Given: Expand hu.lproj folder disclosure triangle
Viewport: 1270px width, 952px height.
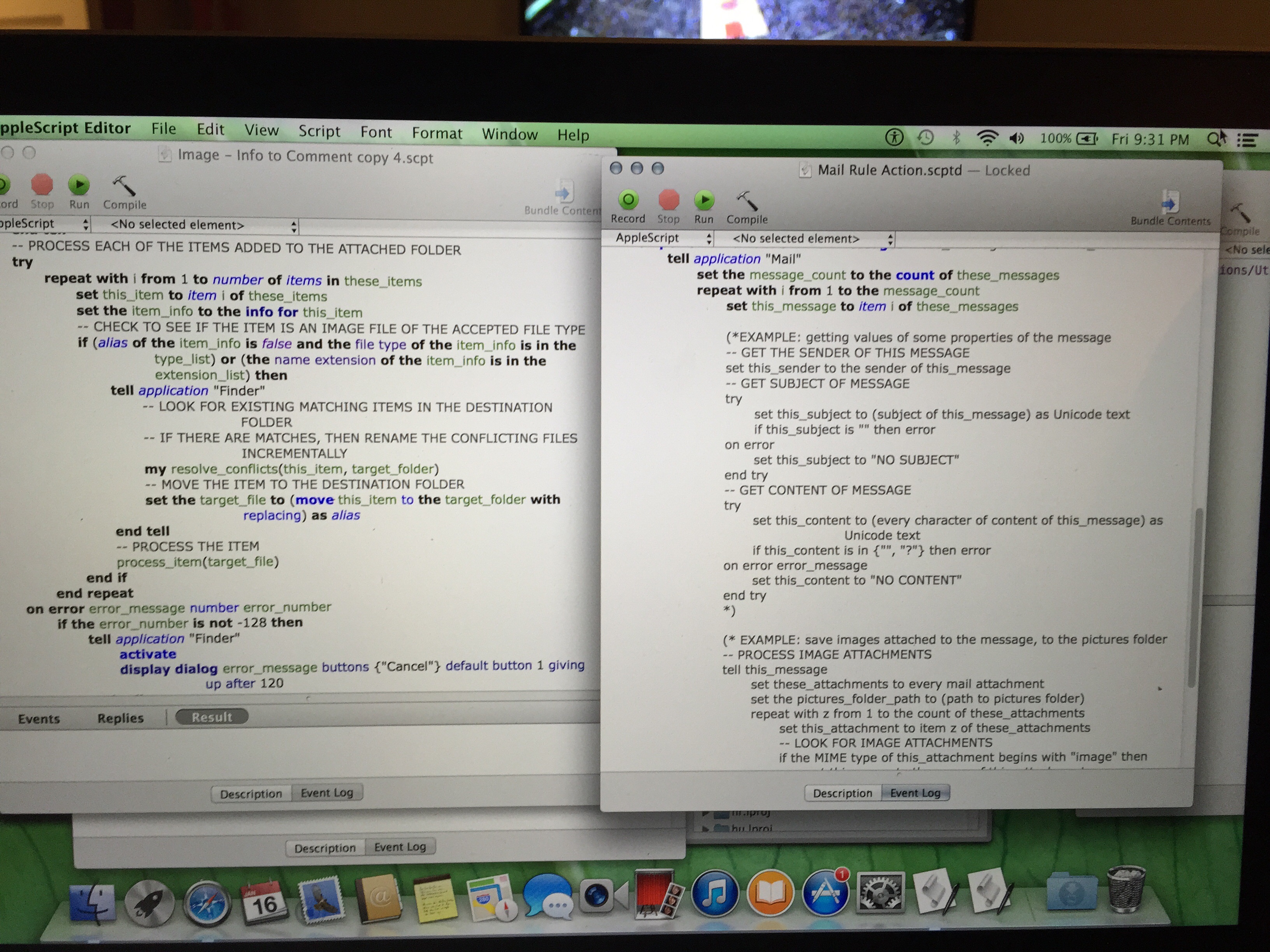Looking at the screenshot, I should coord(706,829).
